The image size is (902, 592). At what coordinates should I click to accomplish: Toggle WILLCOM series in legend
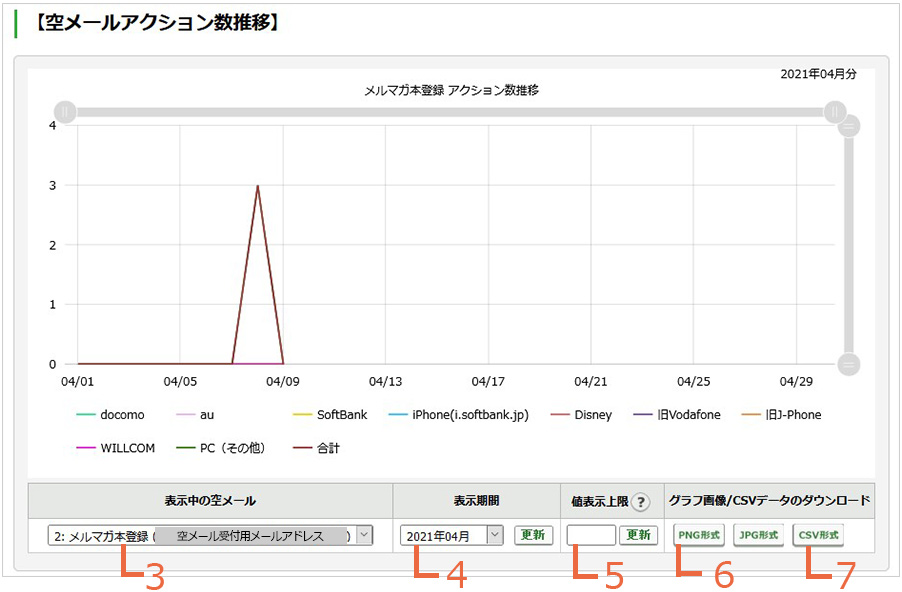116,448
